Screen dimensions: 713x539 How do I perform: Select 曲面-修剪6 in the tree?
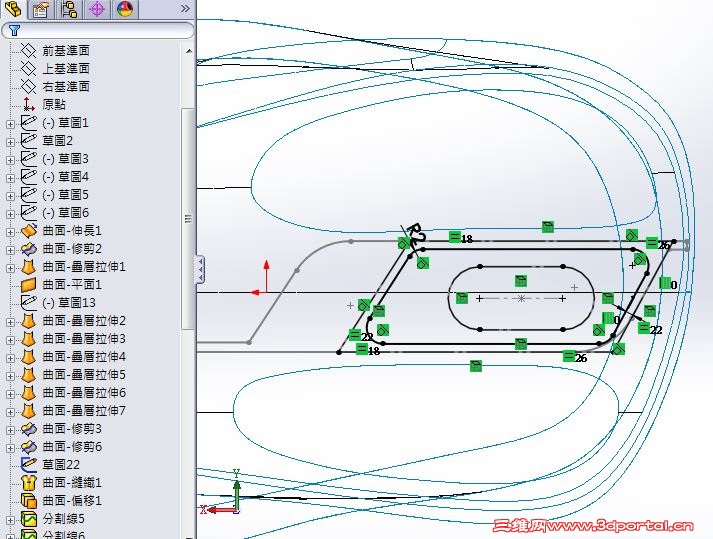(x=72, y=447)
